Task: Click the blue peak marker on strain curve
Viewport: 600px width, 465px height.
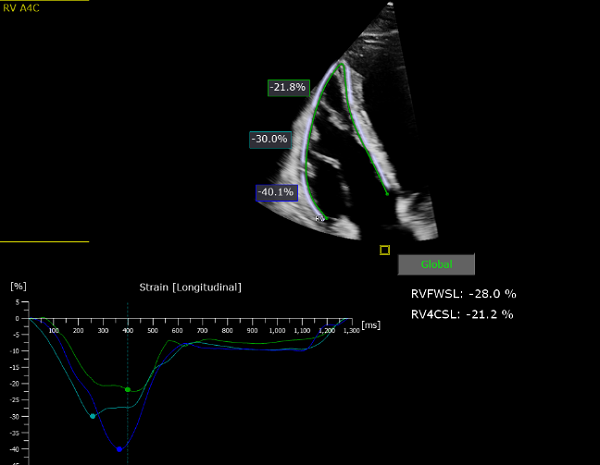Action: click(x=119, y=449)
